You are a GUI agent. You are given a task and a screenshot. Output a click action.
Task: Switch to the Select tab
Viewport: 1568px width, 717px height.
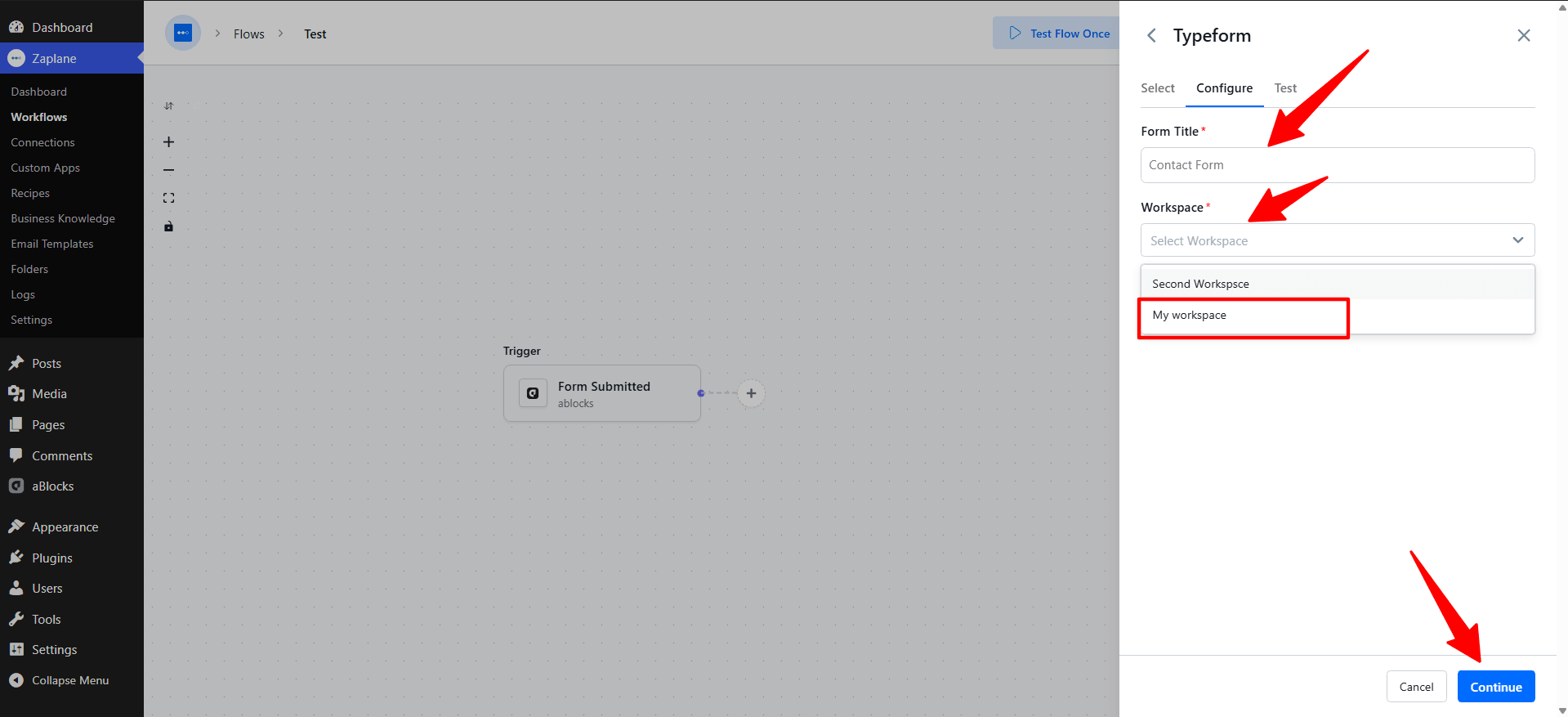coord(1158,88)
